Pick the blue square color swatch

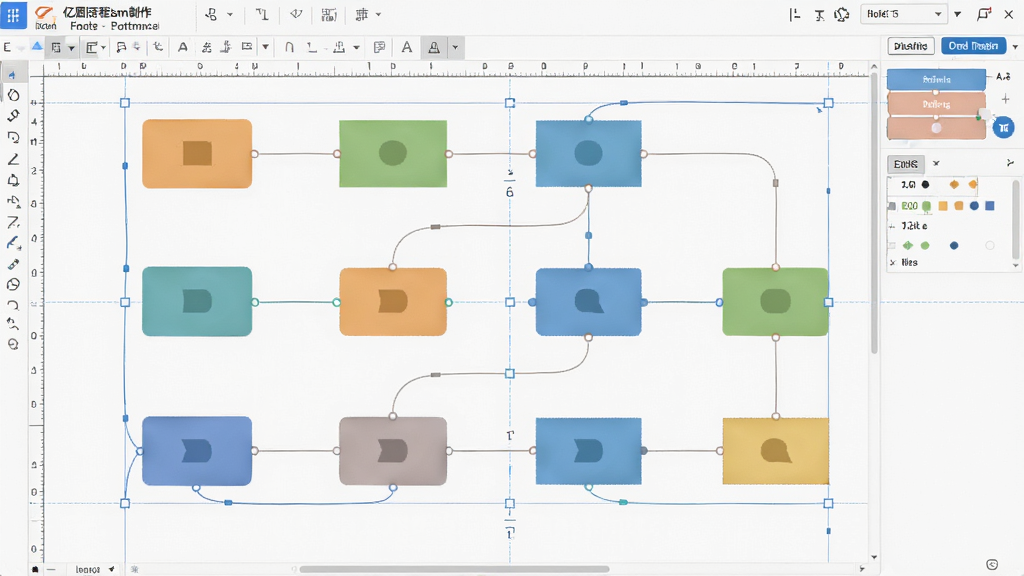pos(990,206)
